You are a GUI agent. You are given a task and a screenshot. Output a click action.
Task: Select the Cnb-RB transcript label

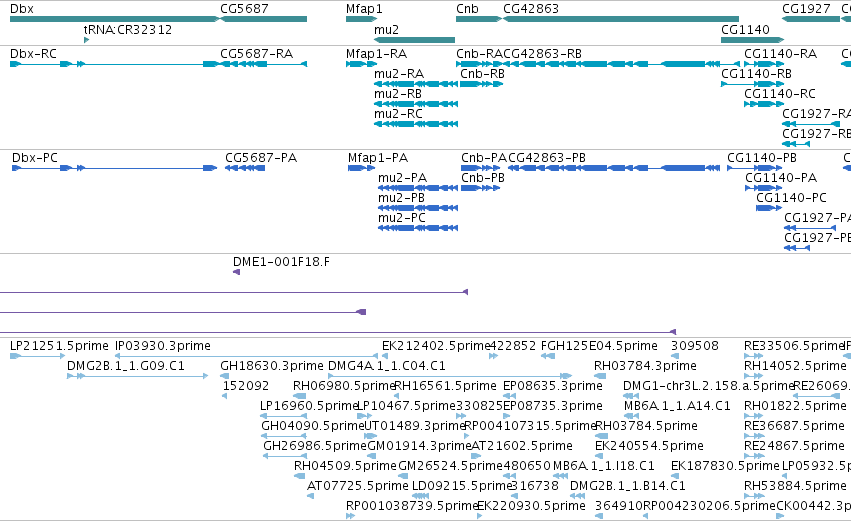click(x=482, y=74)
